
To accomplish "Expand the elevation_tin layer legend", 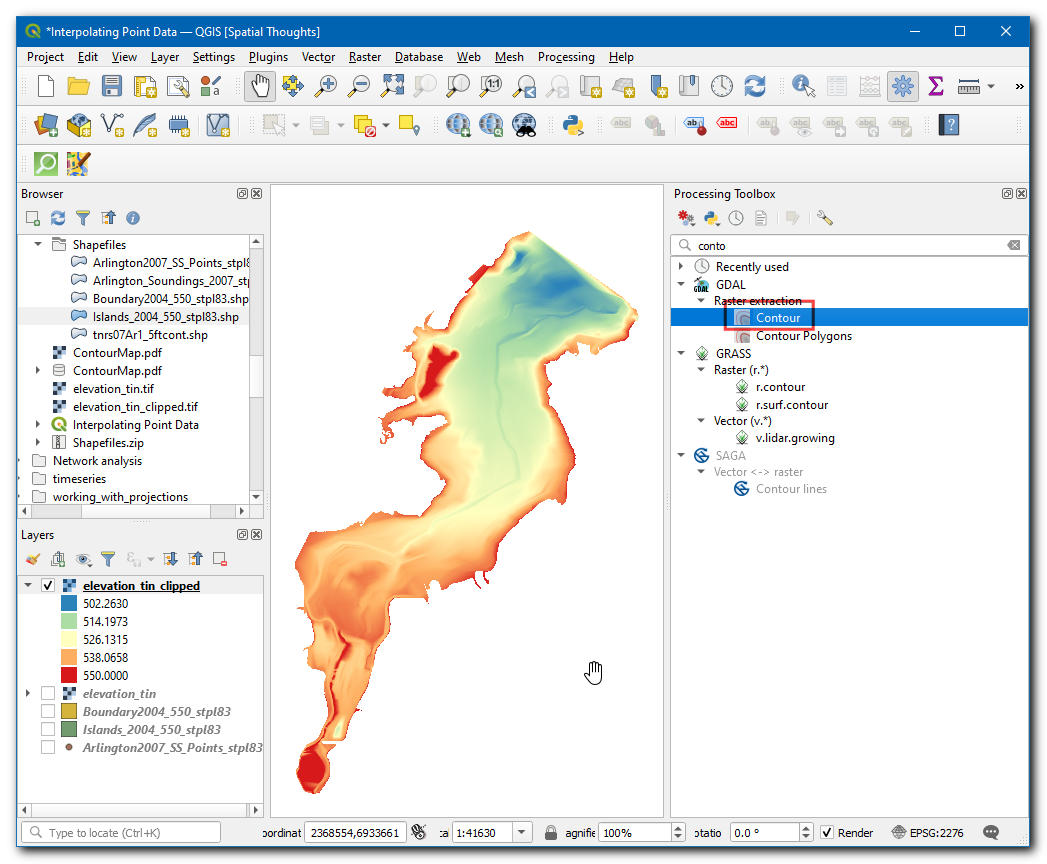I will click(28, 694).
